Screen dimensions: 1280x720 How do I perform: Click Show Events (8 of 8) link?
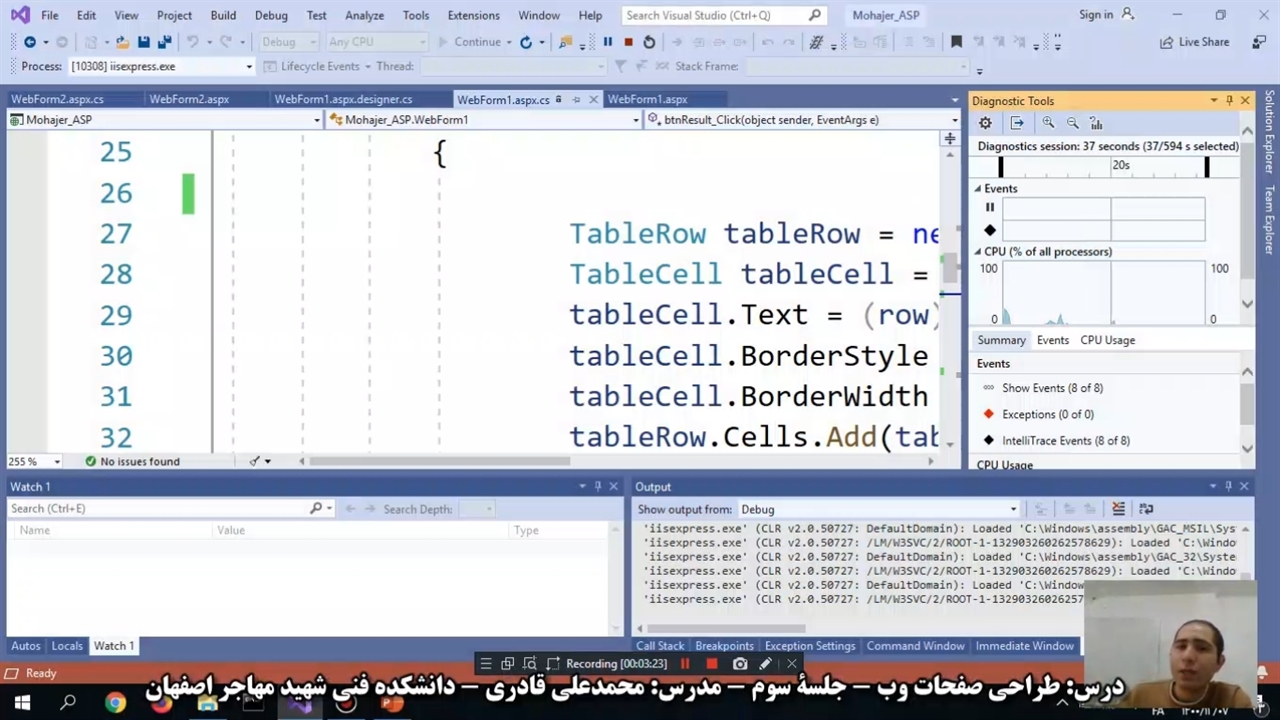pos(1052,388)
